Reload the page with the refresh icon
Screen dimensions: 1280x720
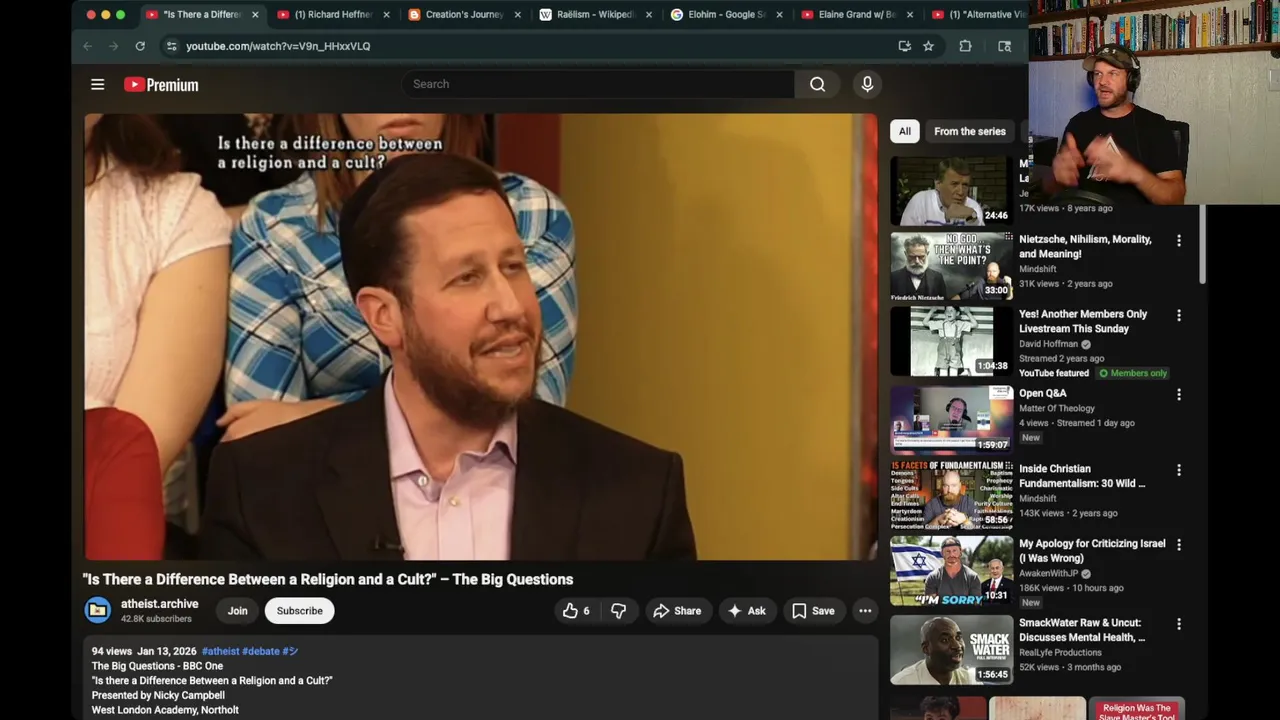[x=140, y=46]
